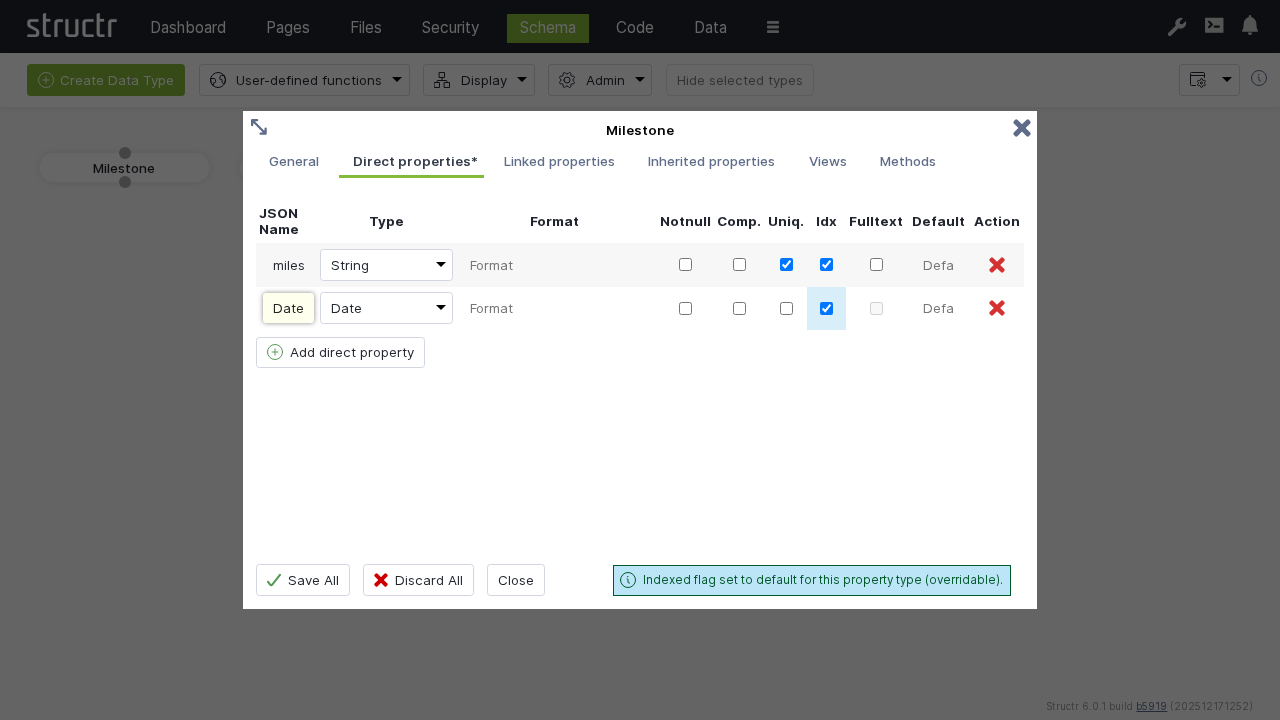Toggle Idx checkbox on the Date row
Screen dimensions: 1280x720
(x=826, y=308)
